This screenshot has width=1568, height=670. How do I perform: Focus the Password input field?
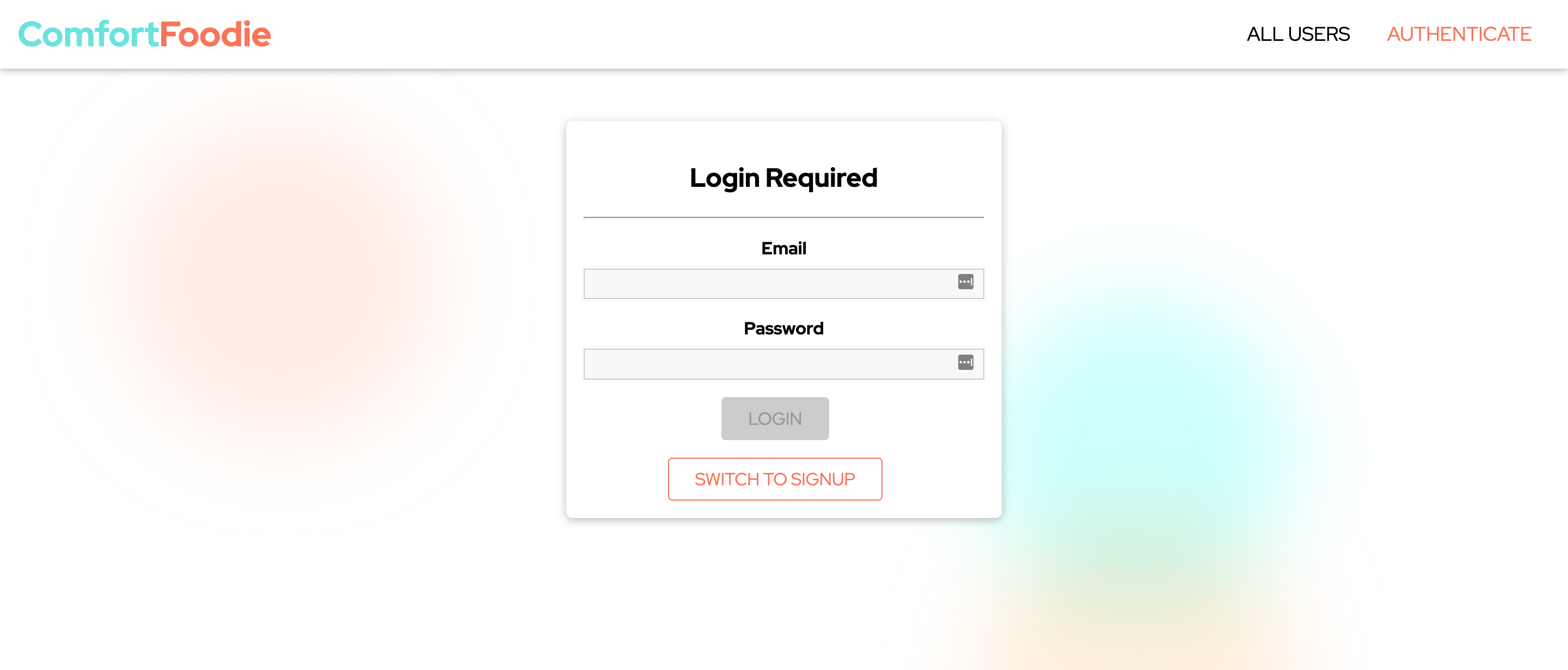[761, 363]
